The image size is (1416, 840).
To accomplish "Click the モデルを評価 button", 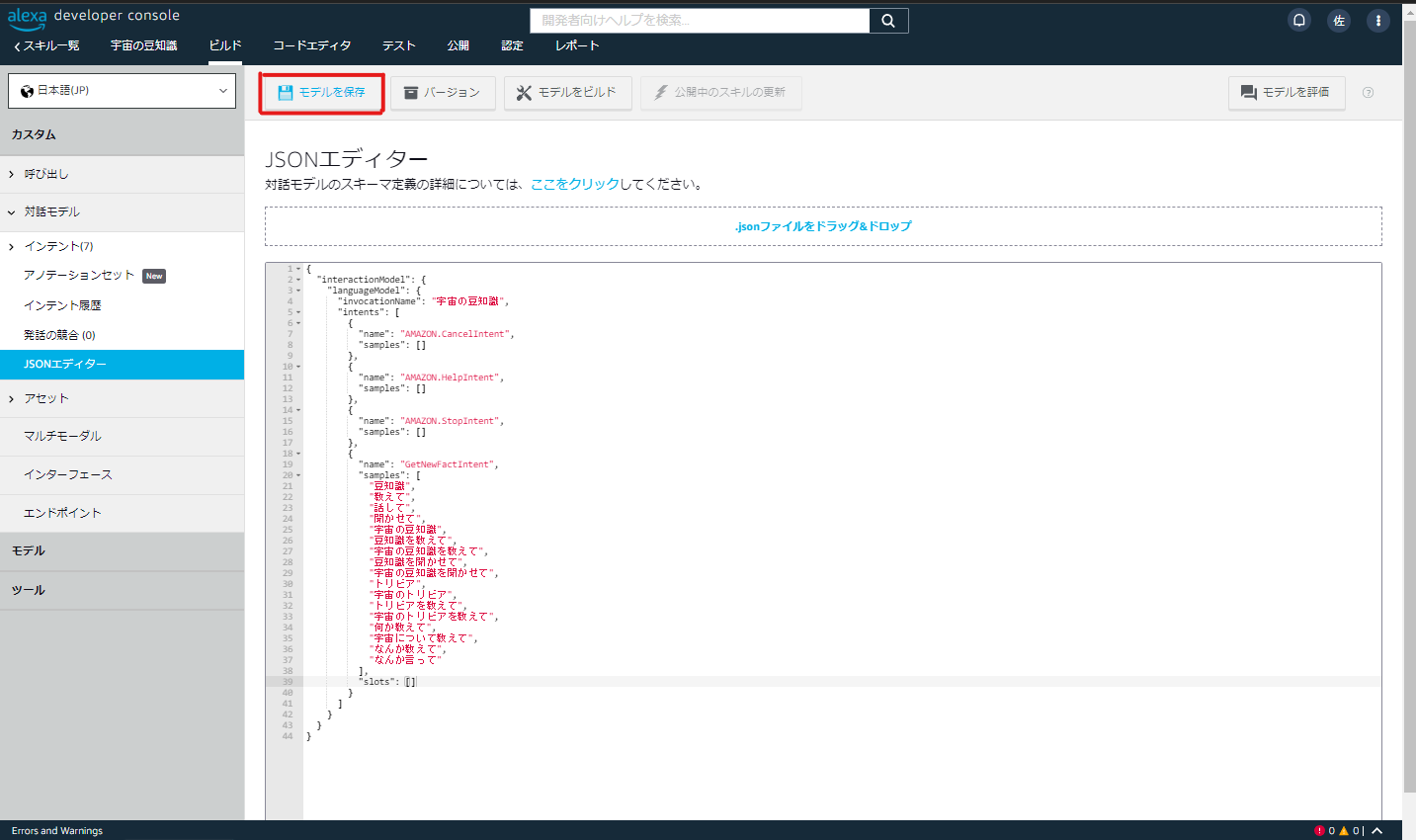I will (x=1287, y=93).
